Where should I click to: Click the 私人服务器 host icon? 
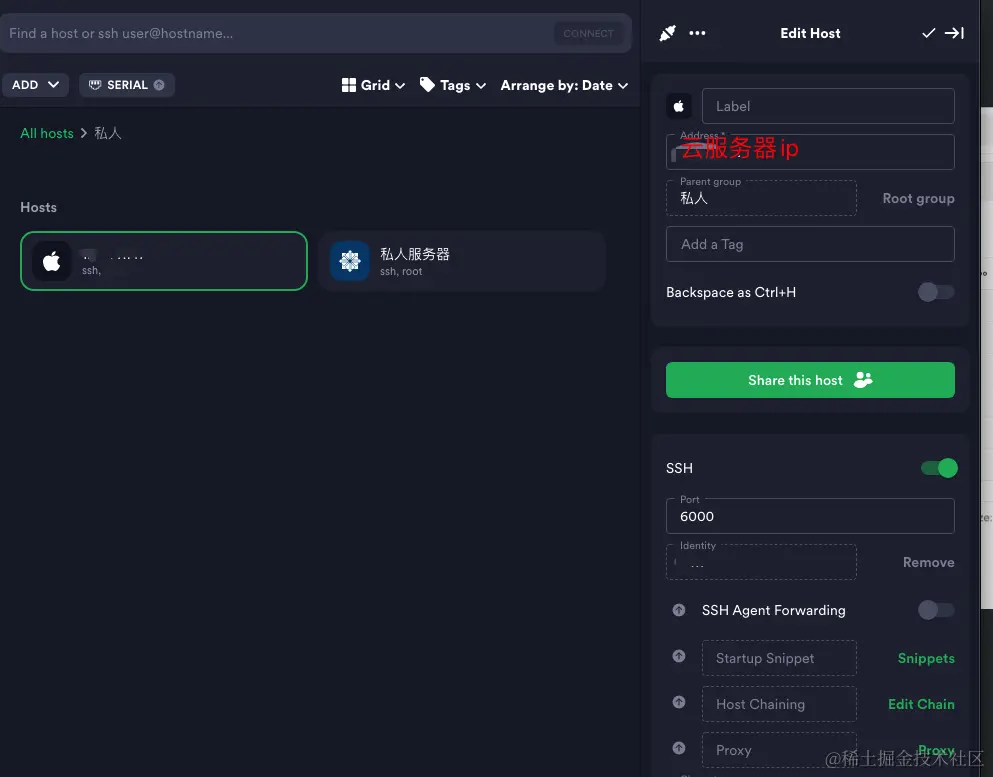click(x=350, y=261)
